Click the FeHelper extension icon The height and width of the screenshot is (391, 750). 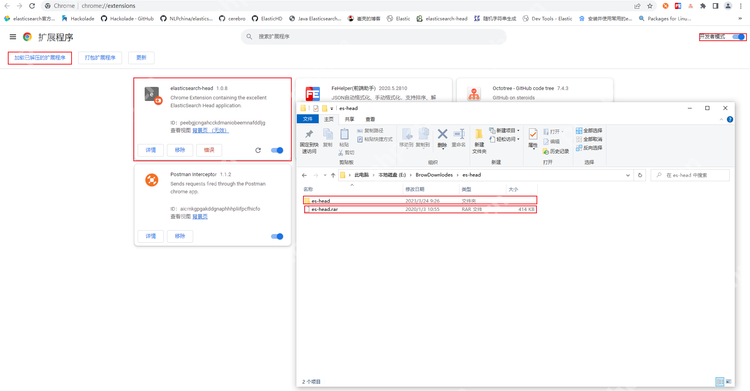coord(313,93)
